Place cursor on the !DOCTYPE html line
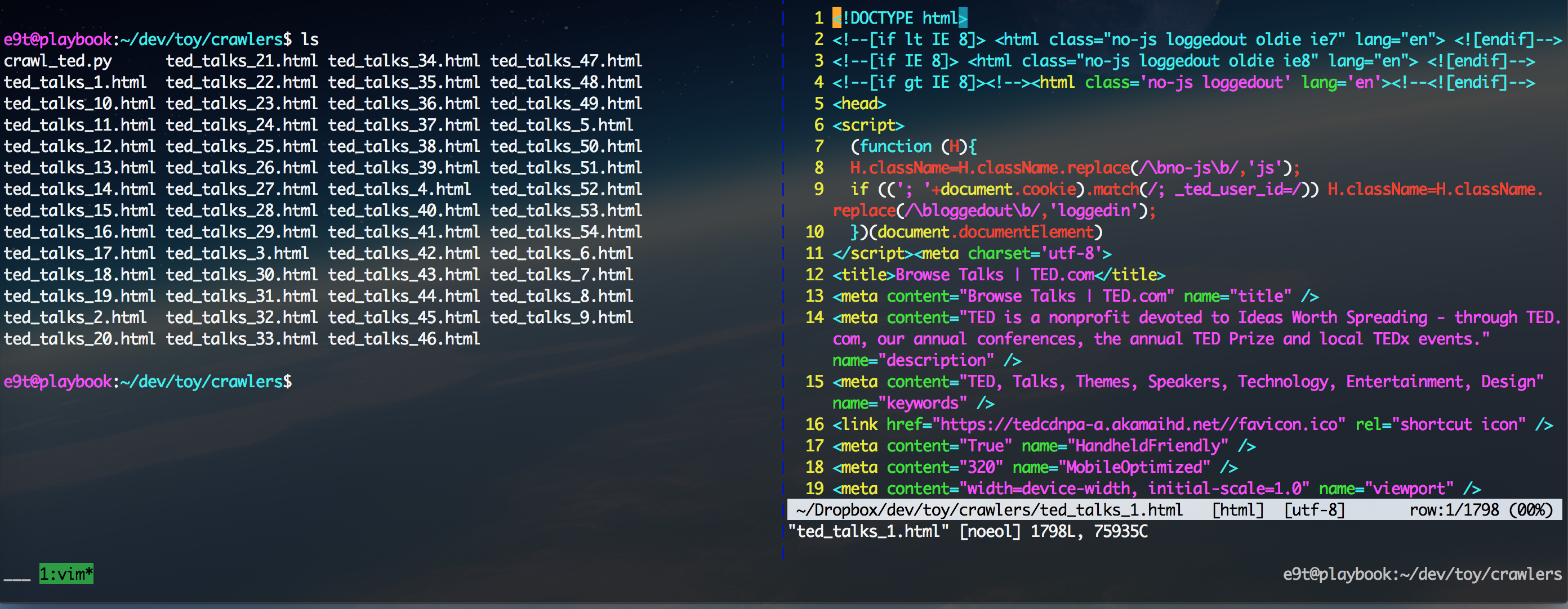 click(x=899, y=18)
